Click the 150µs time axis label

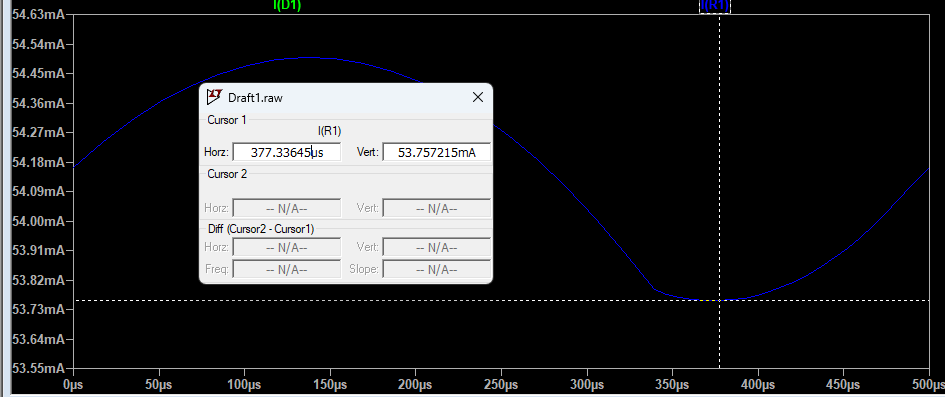330,384
